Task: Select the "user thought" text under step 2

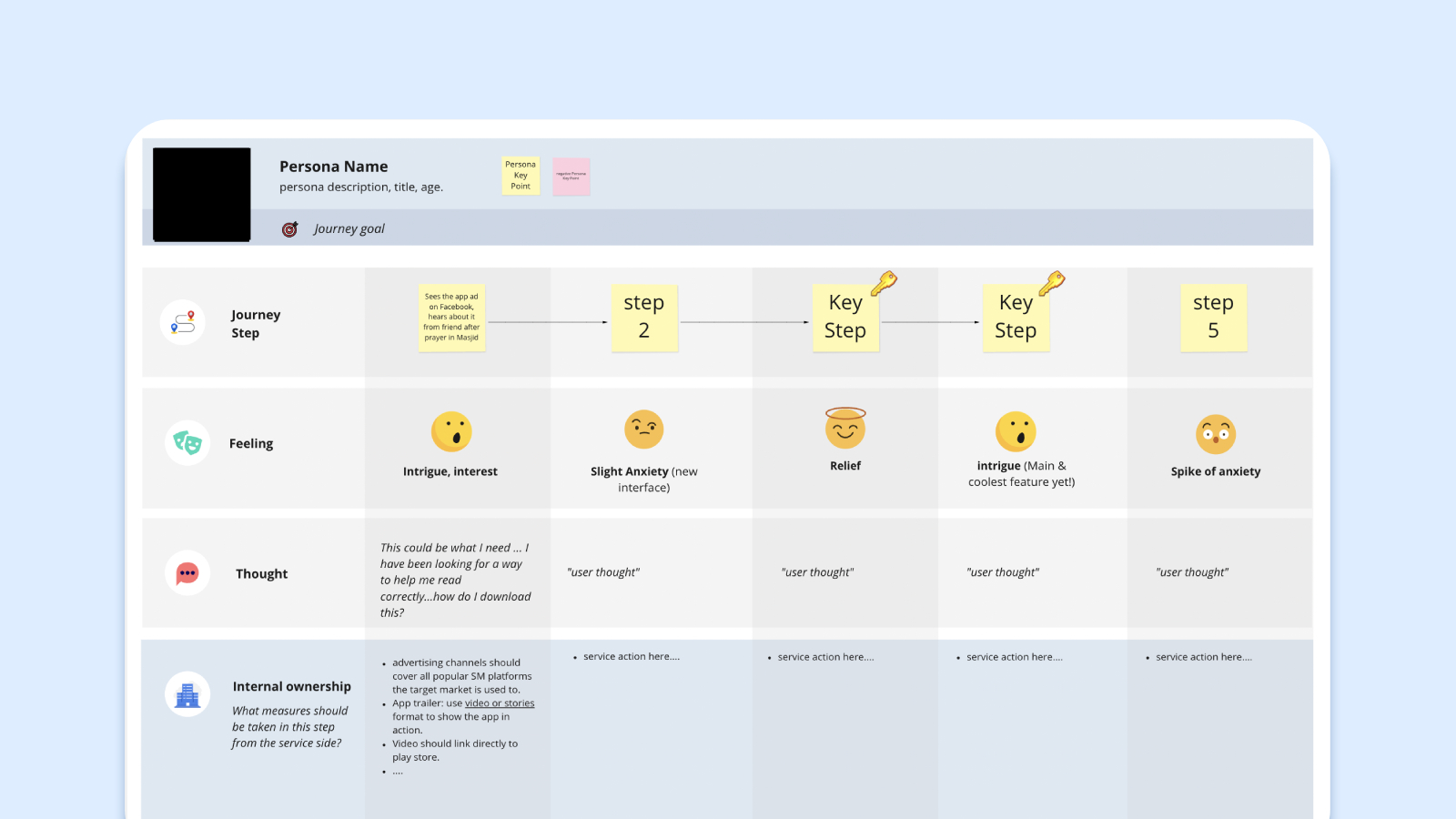Action: (603, 572)
